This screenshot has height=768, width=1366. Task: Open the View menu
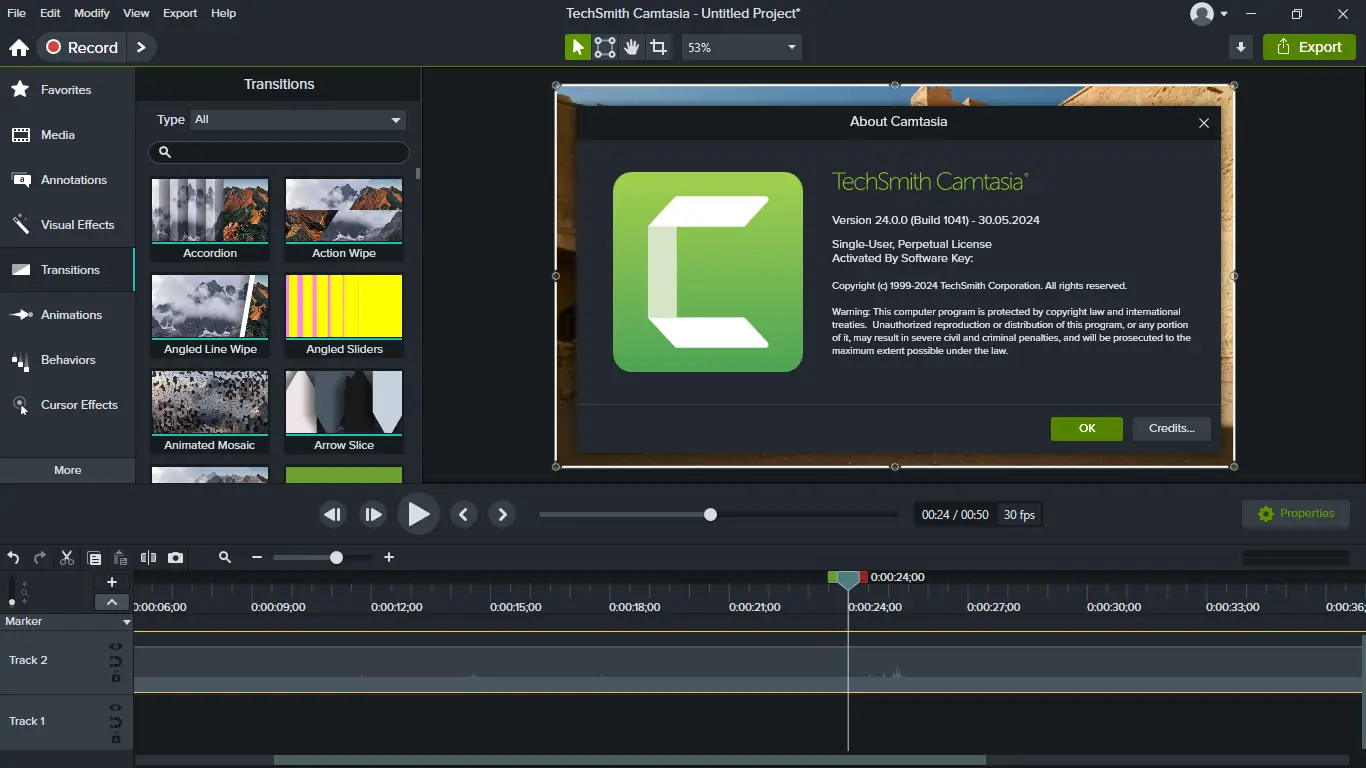136,13
